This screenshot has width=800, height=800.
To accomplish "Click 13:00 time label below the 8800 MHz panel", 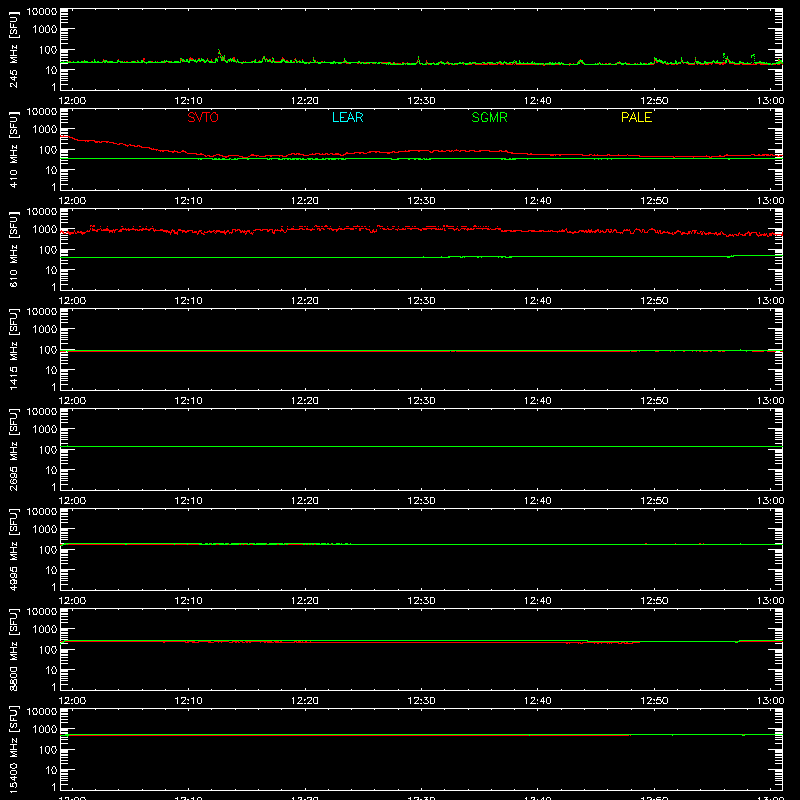I will coord(770,701).
